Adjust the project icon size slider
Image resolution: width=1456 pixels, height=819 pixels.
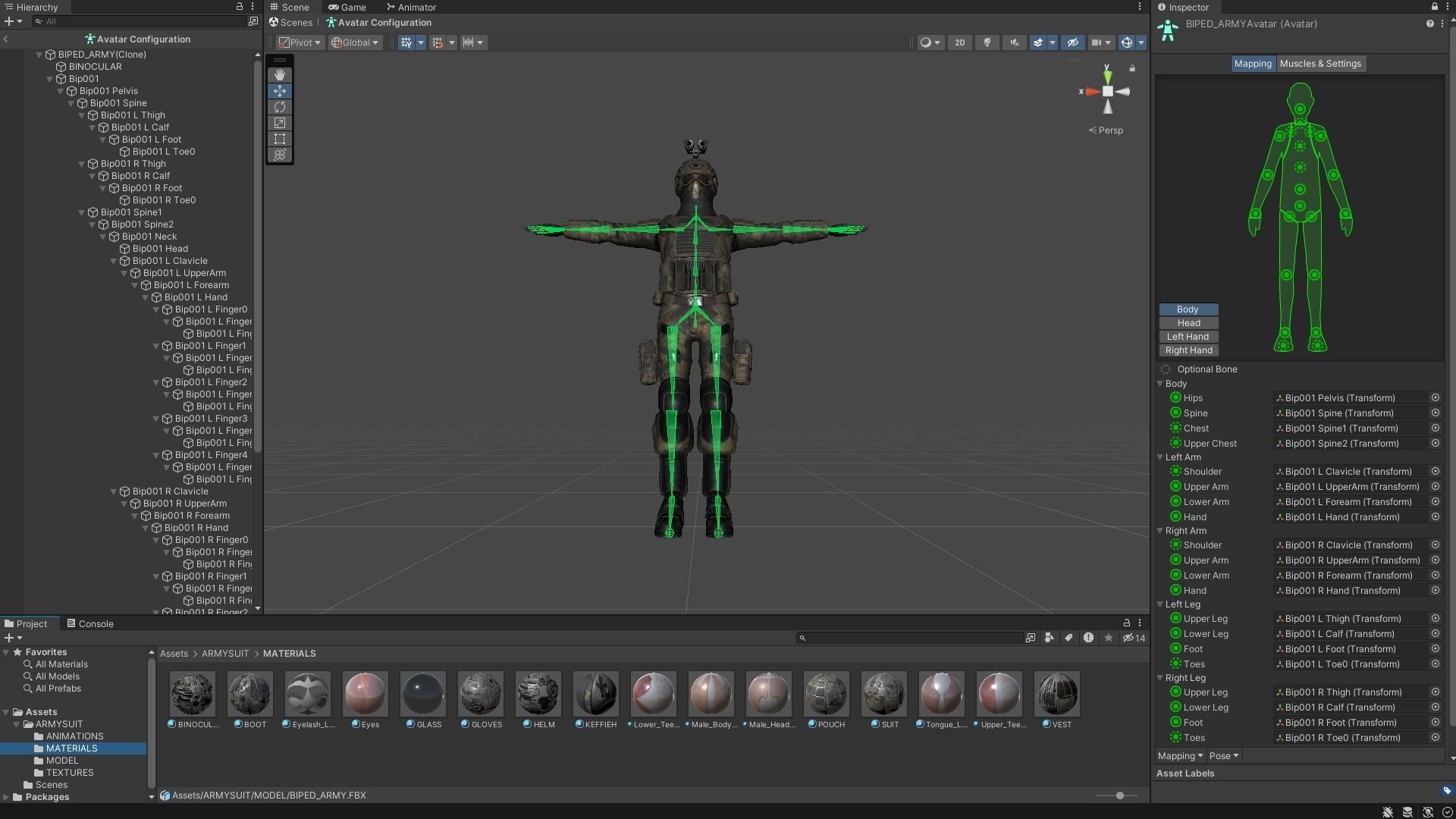tap(1119, 795)
